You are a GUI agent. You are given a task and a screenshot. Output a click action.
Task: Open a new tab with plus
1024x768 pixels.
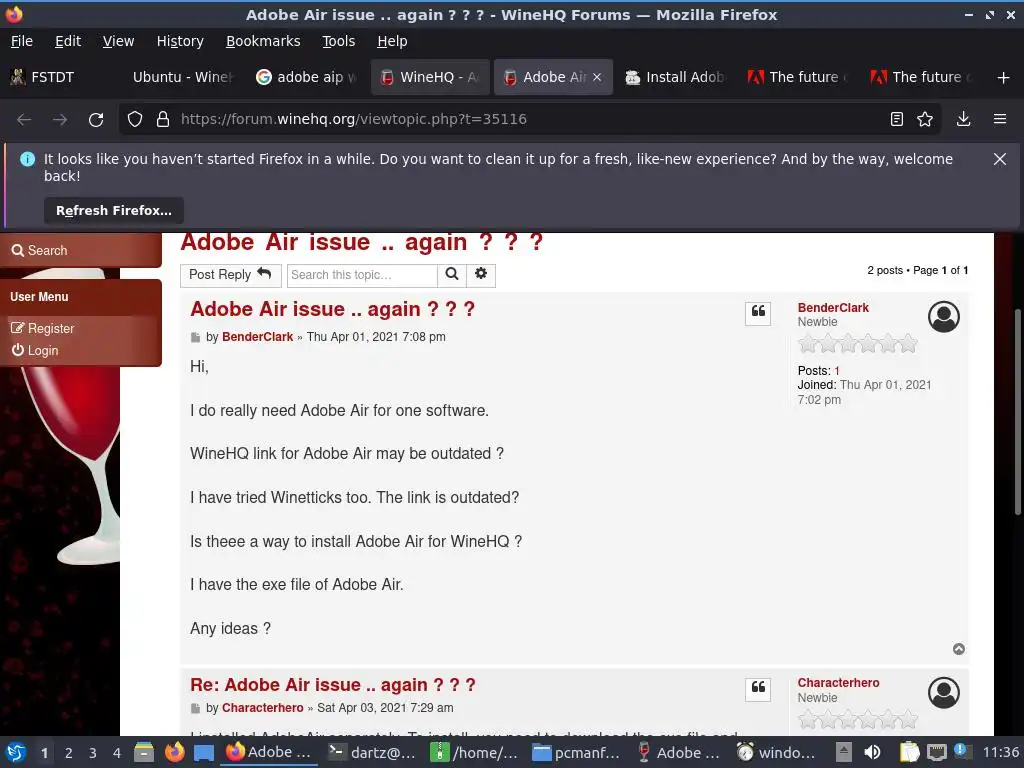click(1004, 78)
